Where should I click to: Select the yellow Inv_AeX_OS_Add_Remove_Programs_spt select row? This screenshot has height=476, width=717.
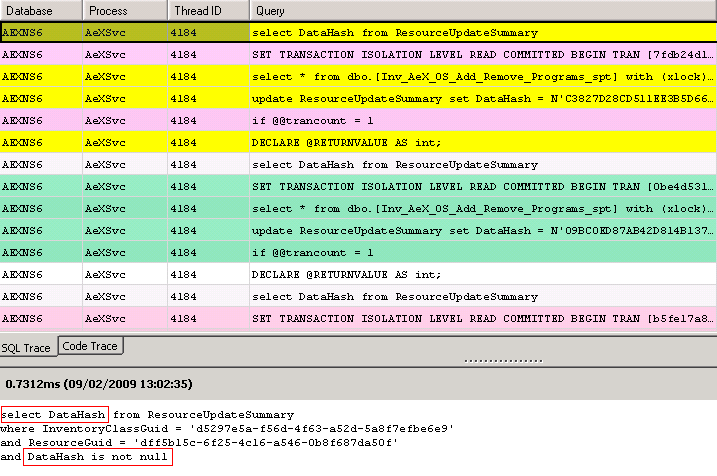(482, 77)
